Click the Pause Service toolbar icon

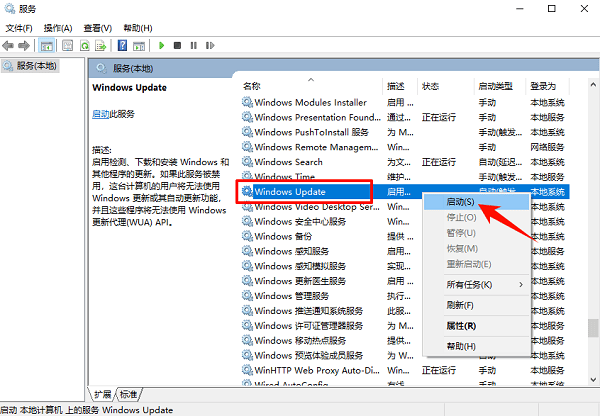192,46
